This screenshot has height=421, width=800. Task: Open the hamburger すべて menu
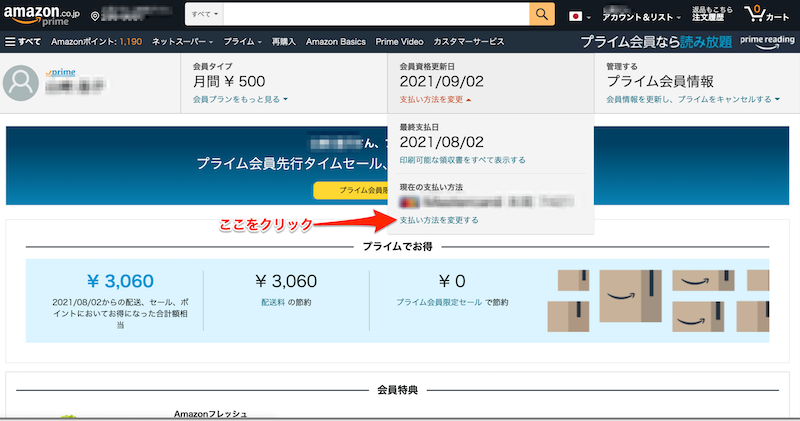pos(22,42)
